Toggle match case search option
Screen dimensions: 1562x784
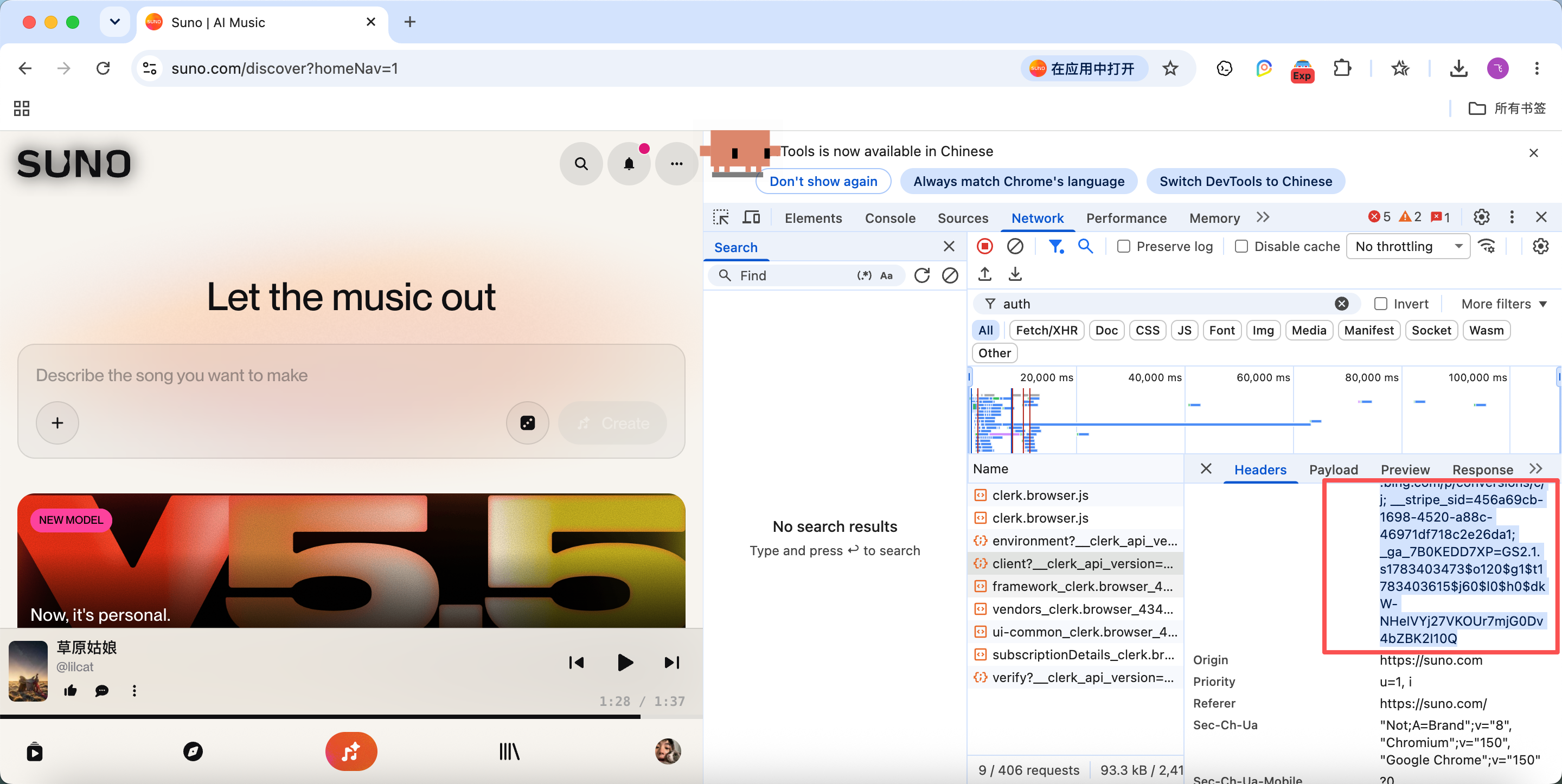(x=887, y=276)
